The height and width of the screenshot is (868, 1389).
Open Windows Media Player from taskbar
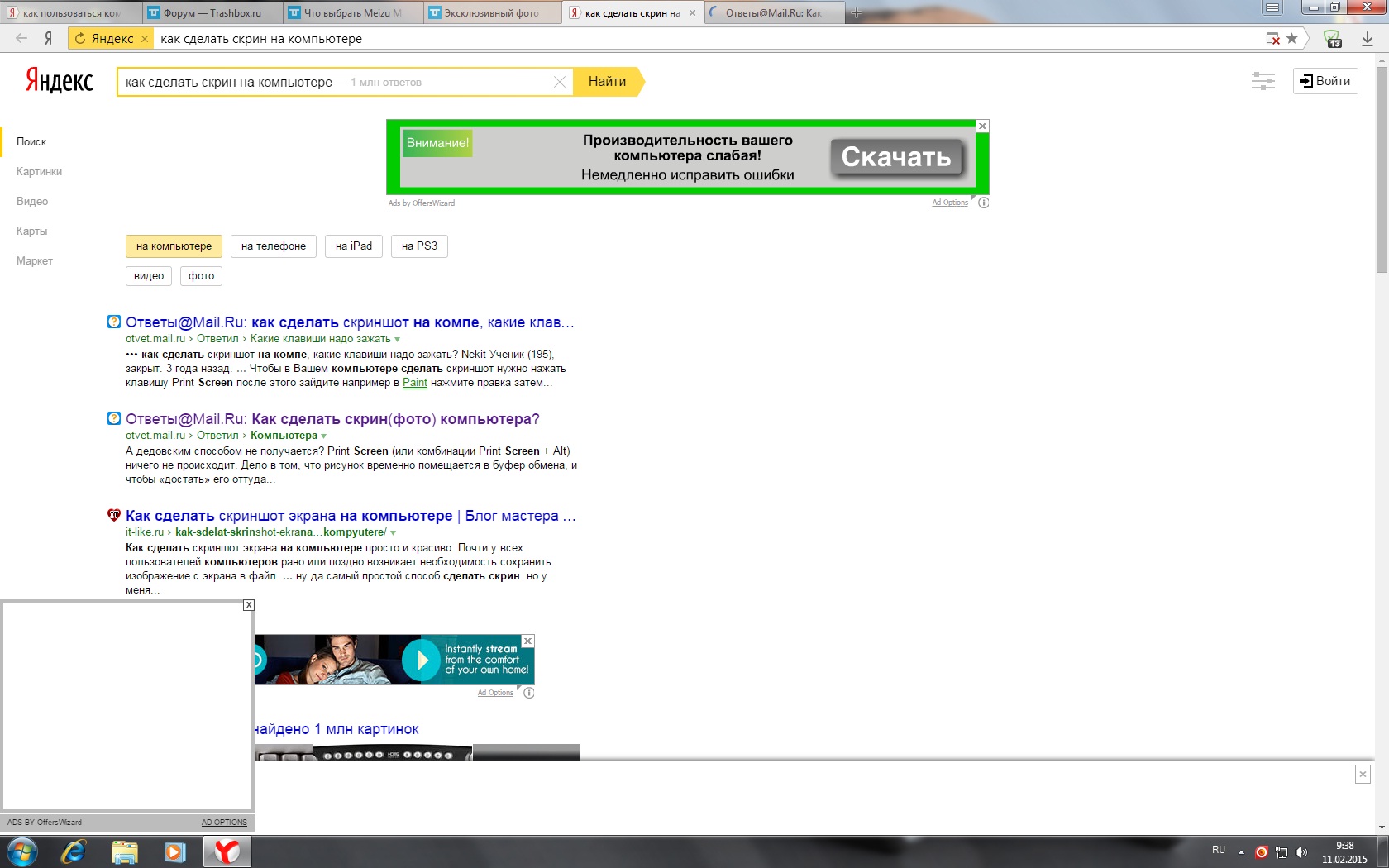pyautogui.click(x=175, y=851)
